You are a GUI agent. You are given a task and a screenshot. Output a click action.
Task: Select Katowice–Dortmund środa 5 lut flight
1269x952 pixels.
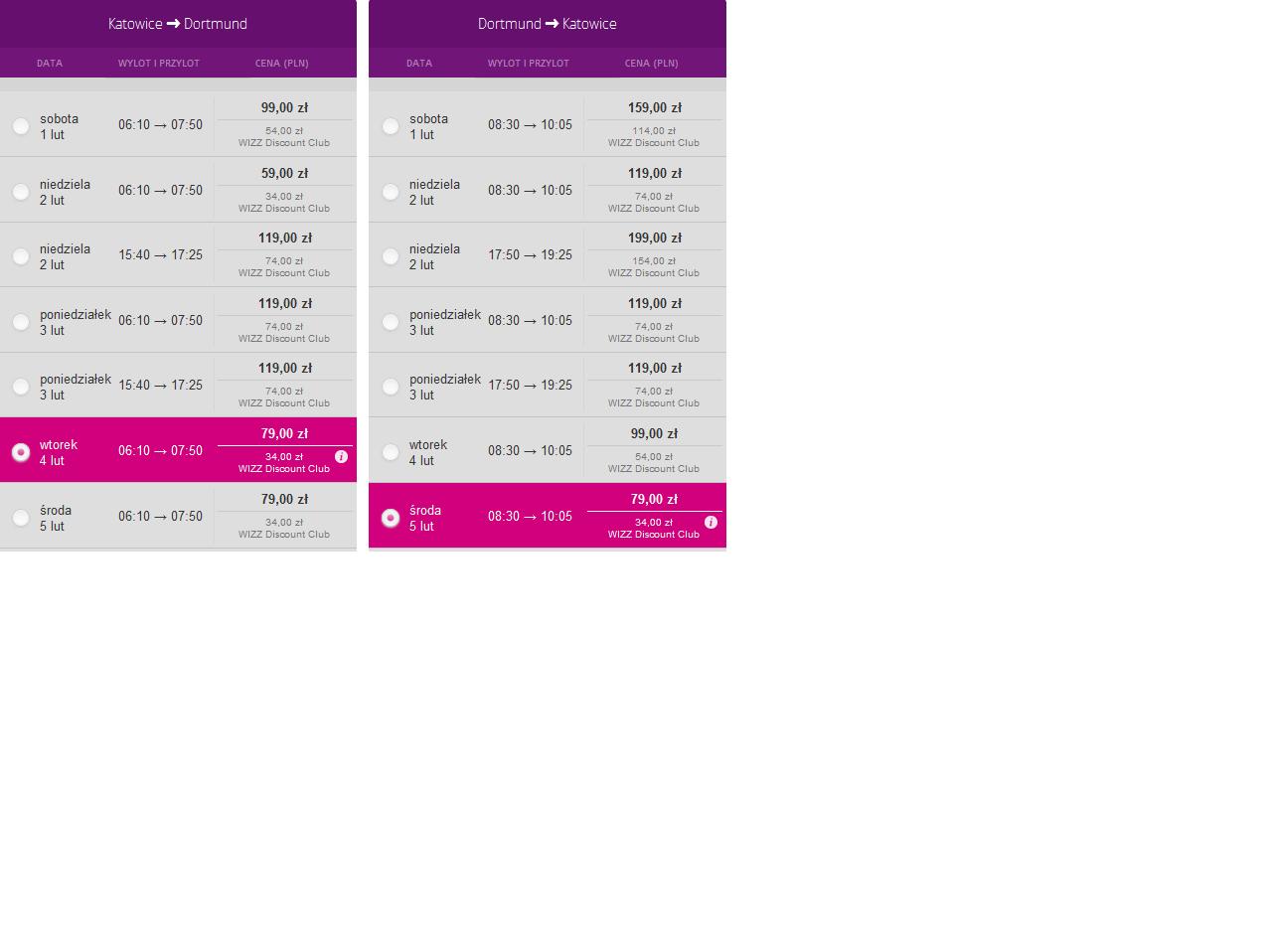pyautogui.click(x=21, y=518)
